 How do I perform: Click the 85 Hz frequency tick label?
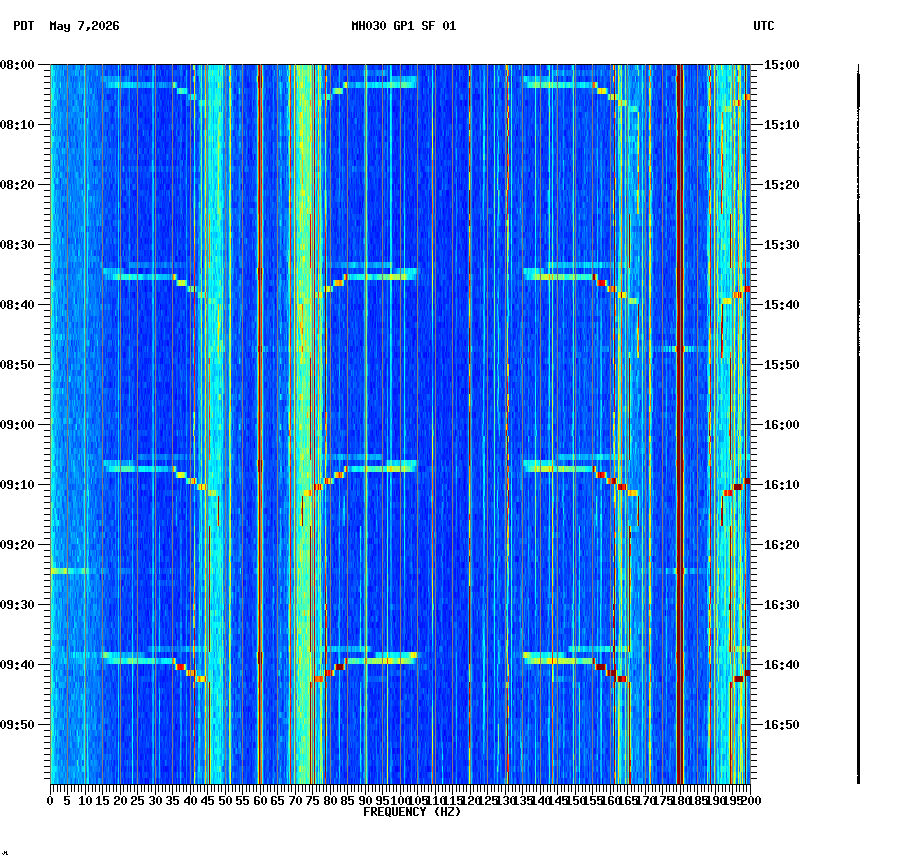click(347, 801)
